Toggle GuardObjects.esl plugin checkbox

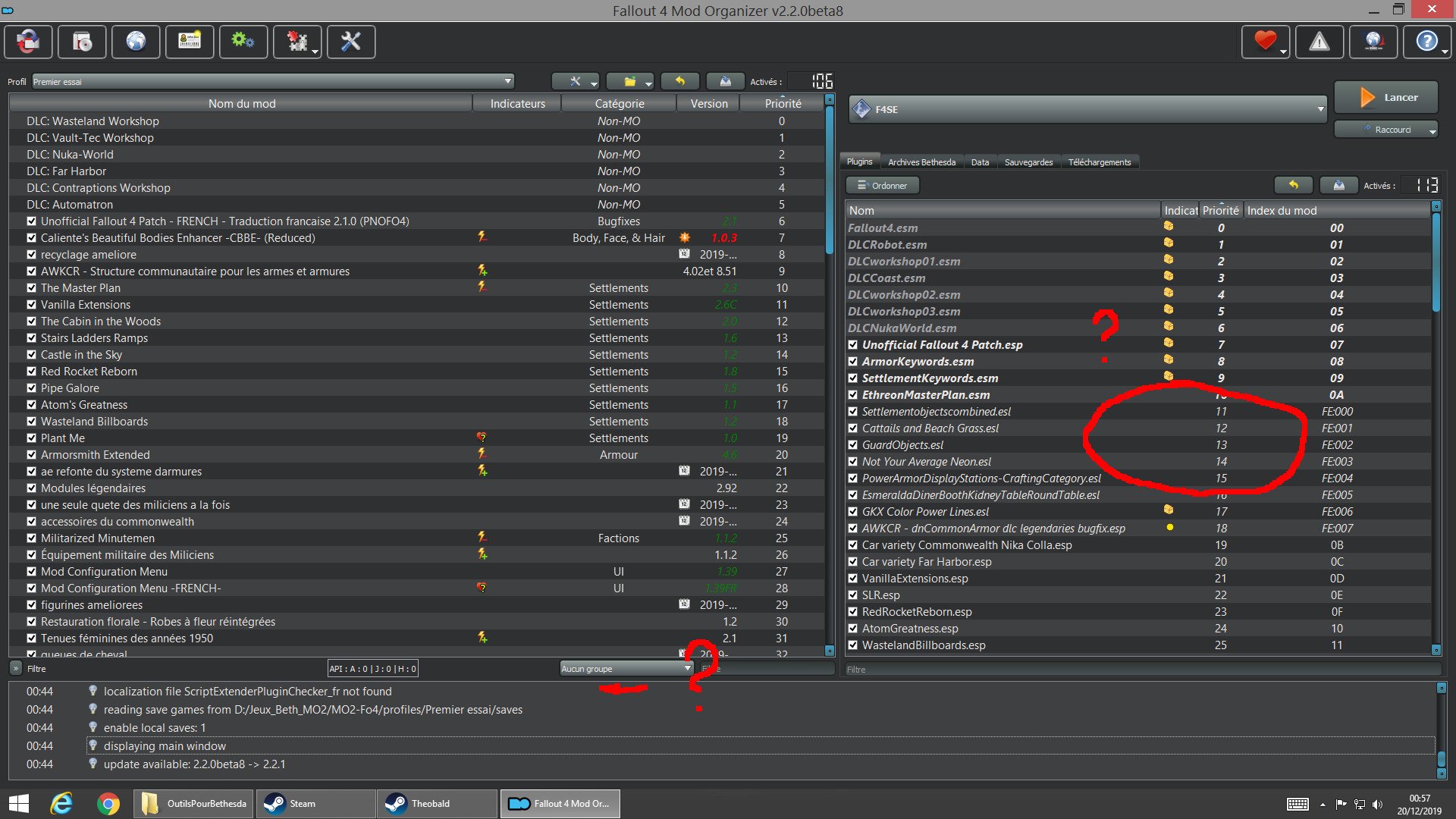tap(852, 445)
